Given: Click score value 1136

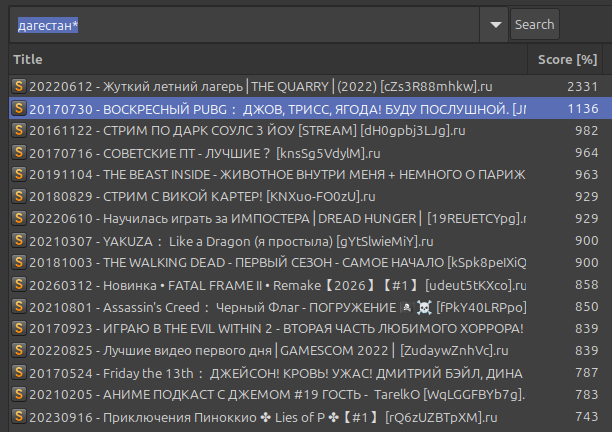Looking at the screenshot, I should (x=583, y=108).
